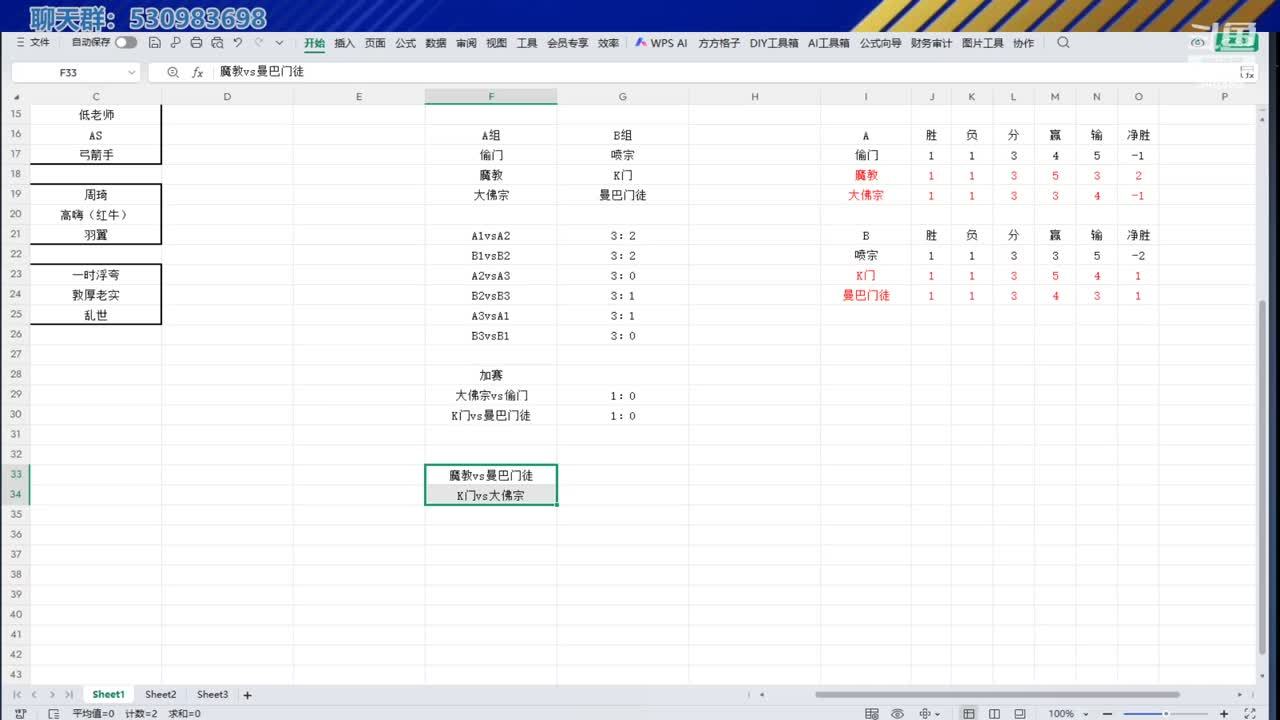The height and width of the screenshot is (720, 1280).
Task: Toggle the eye reading mode icon in status bar
Action: (x=897, y=714)
